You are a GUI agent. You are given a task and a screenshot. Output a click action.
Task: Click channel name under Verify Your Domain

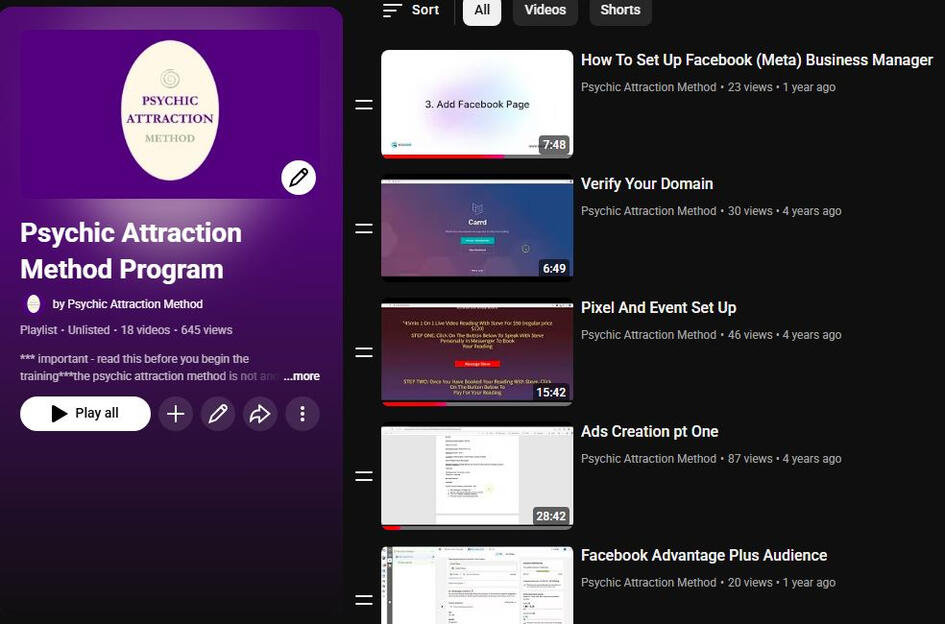[x=648, y=211]
